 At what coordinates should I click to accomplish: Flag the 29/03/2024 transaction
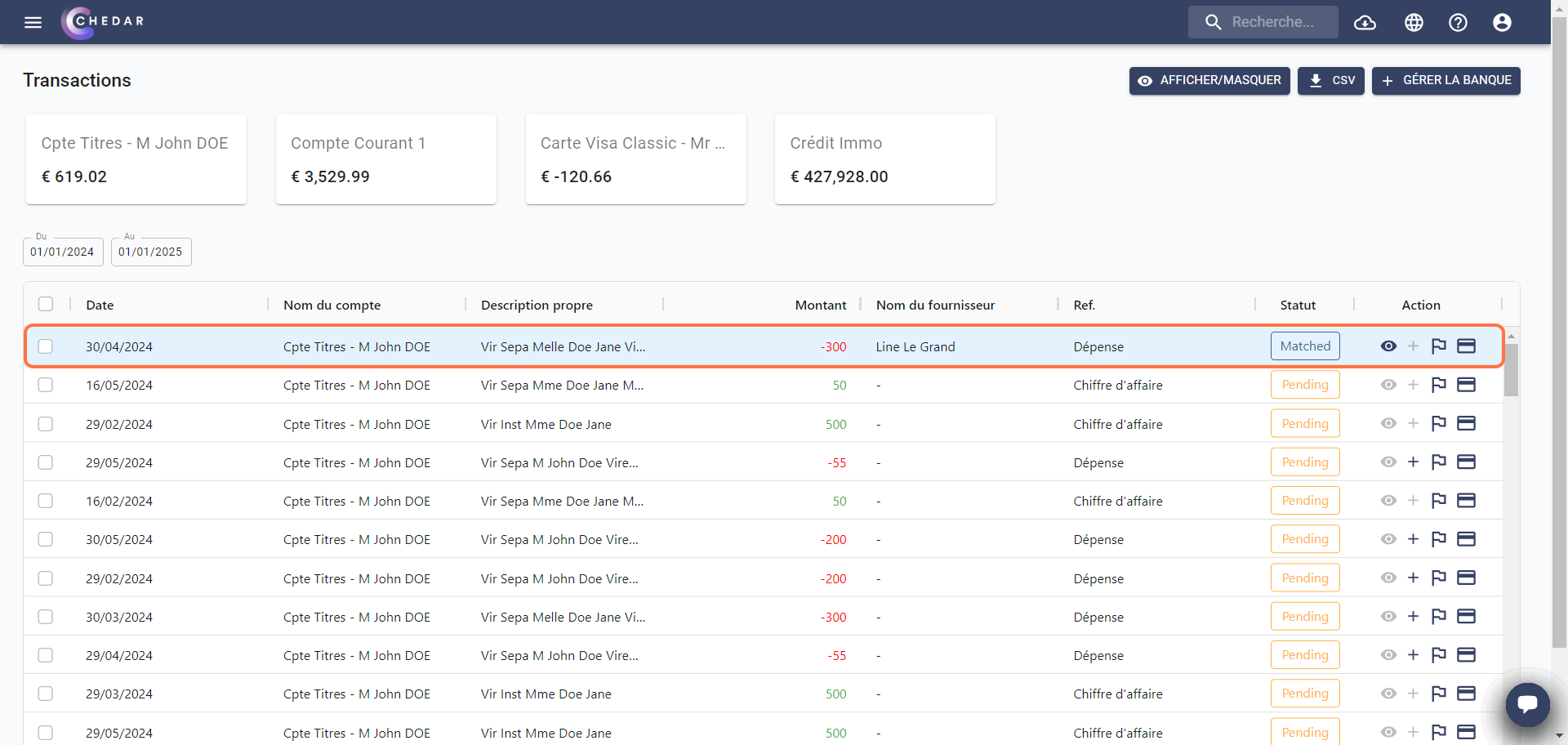[x=1439, y=694]
